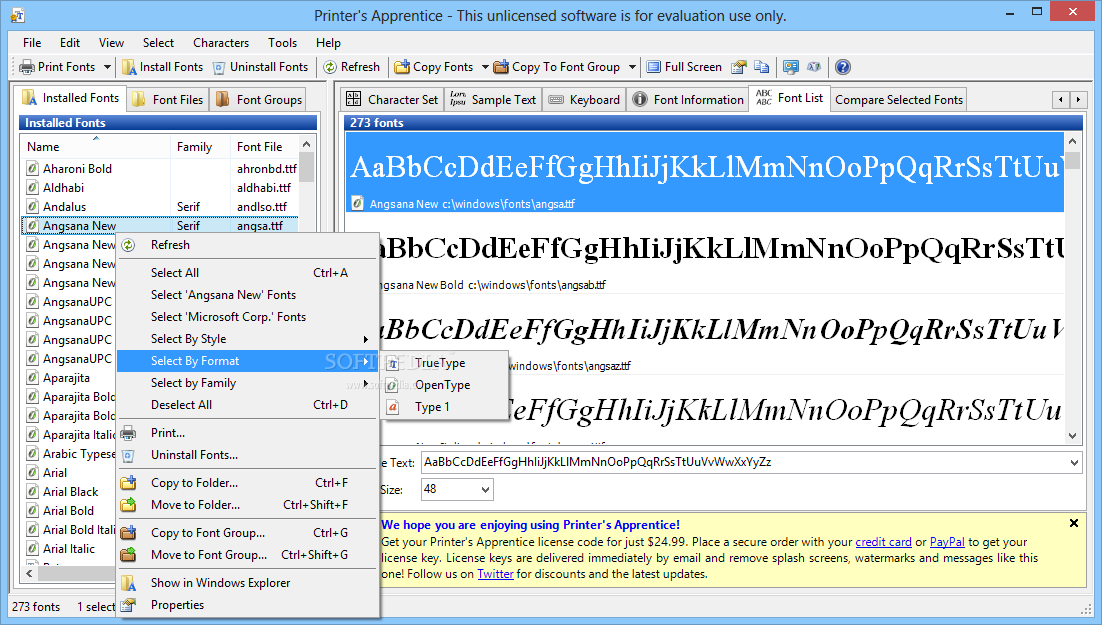Switch to the Keyboard tab

click(584, 100)
